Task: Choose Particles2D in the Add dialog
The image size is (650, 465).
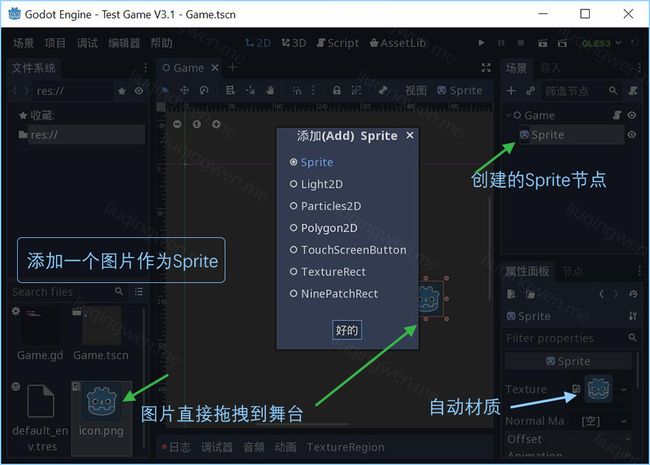Action: point(325,206)
